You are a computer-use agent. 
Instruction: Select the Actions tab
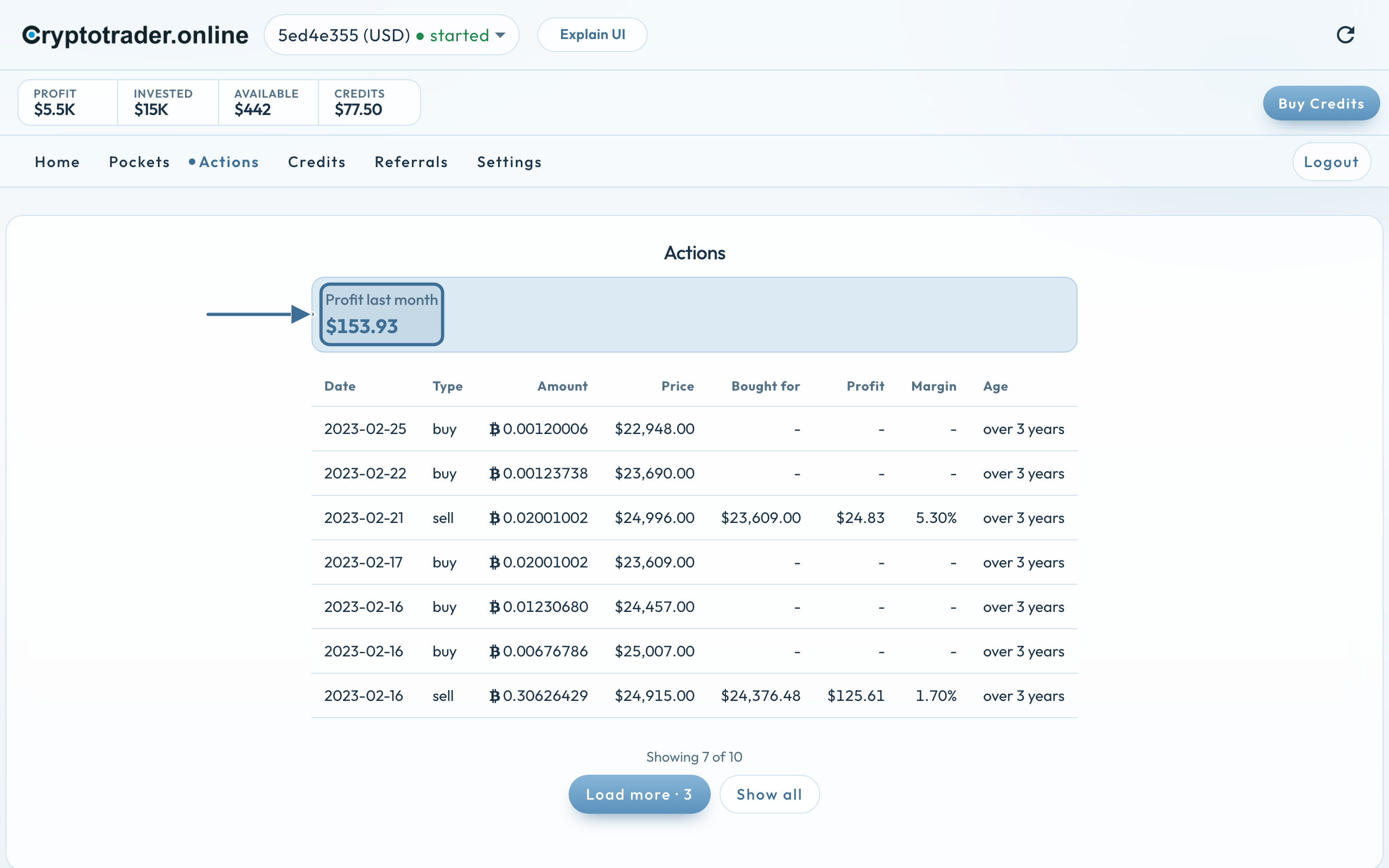[x=229, y=162]
